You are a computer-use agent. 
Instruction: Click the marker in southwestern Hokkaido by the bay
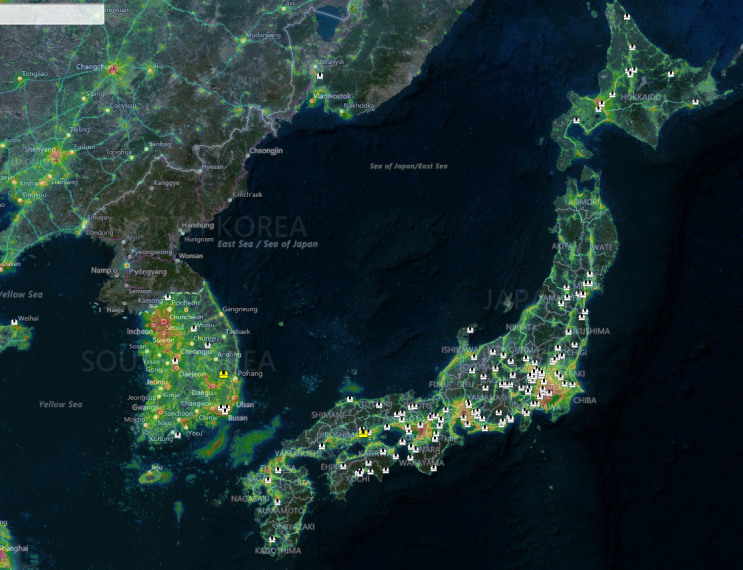(x=576, y=120)
